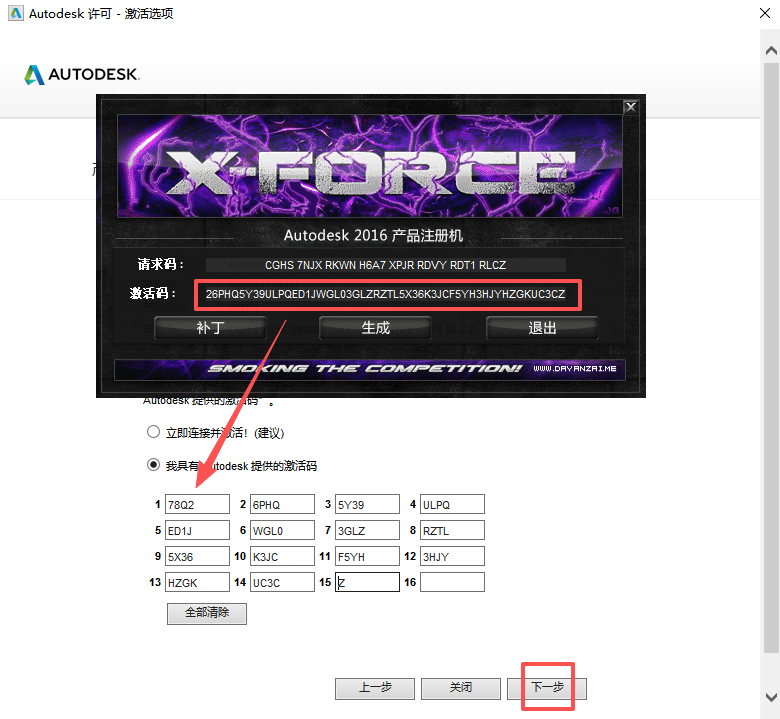The width and height of the screenshot is (780, 719).
Task: Click activation code box 7 containing 3GLZ
Action: [x=367, y=530]
